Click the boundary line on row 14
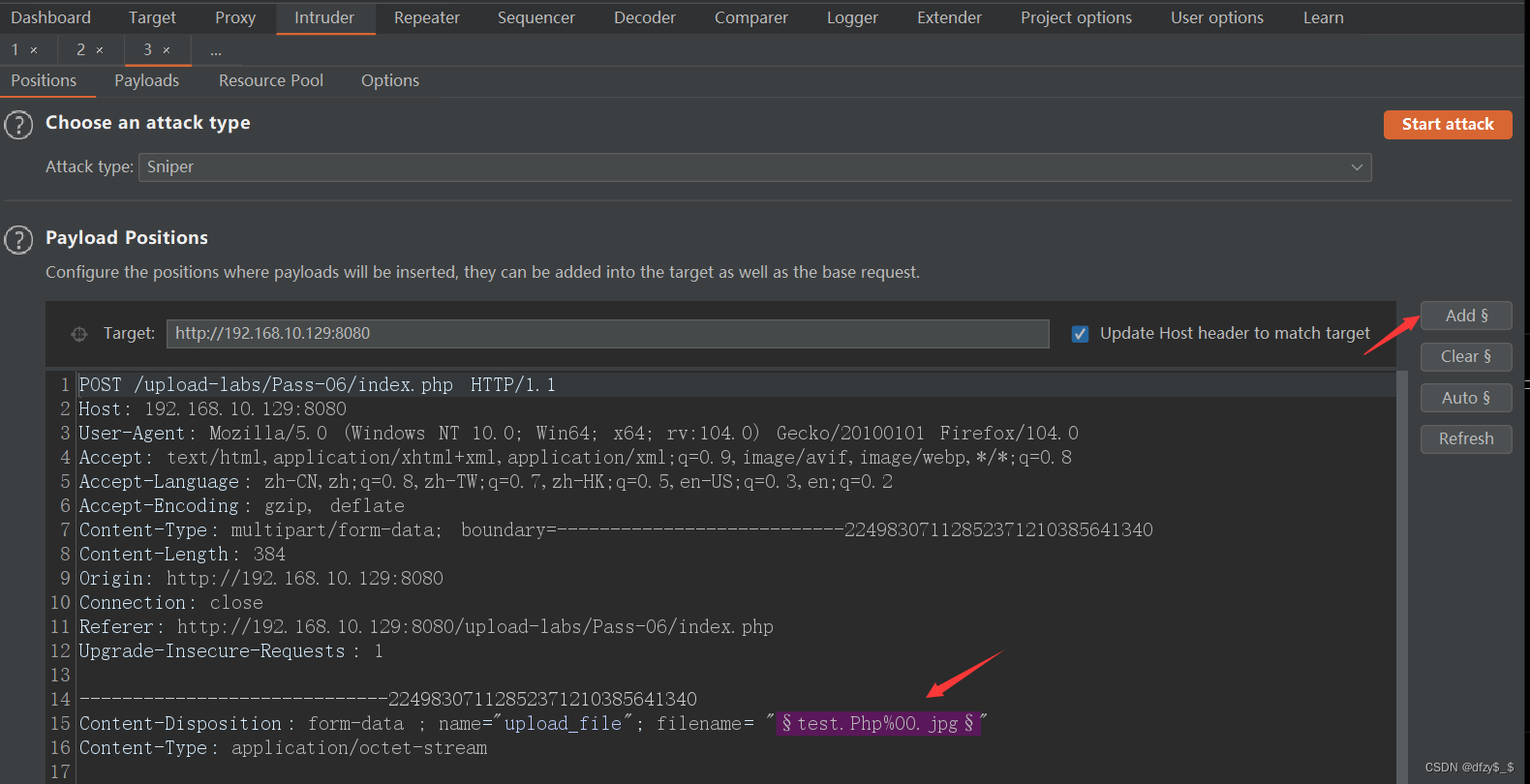The width and height of the screenshot is (1530, 784). pos(388,699)
